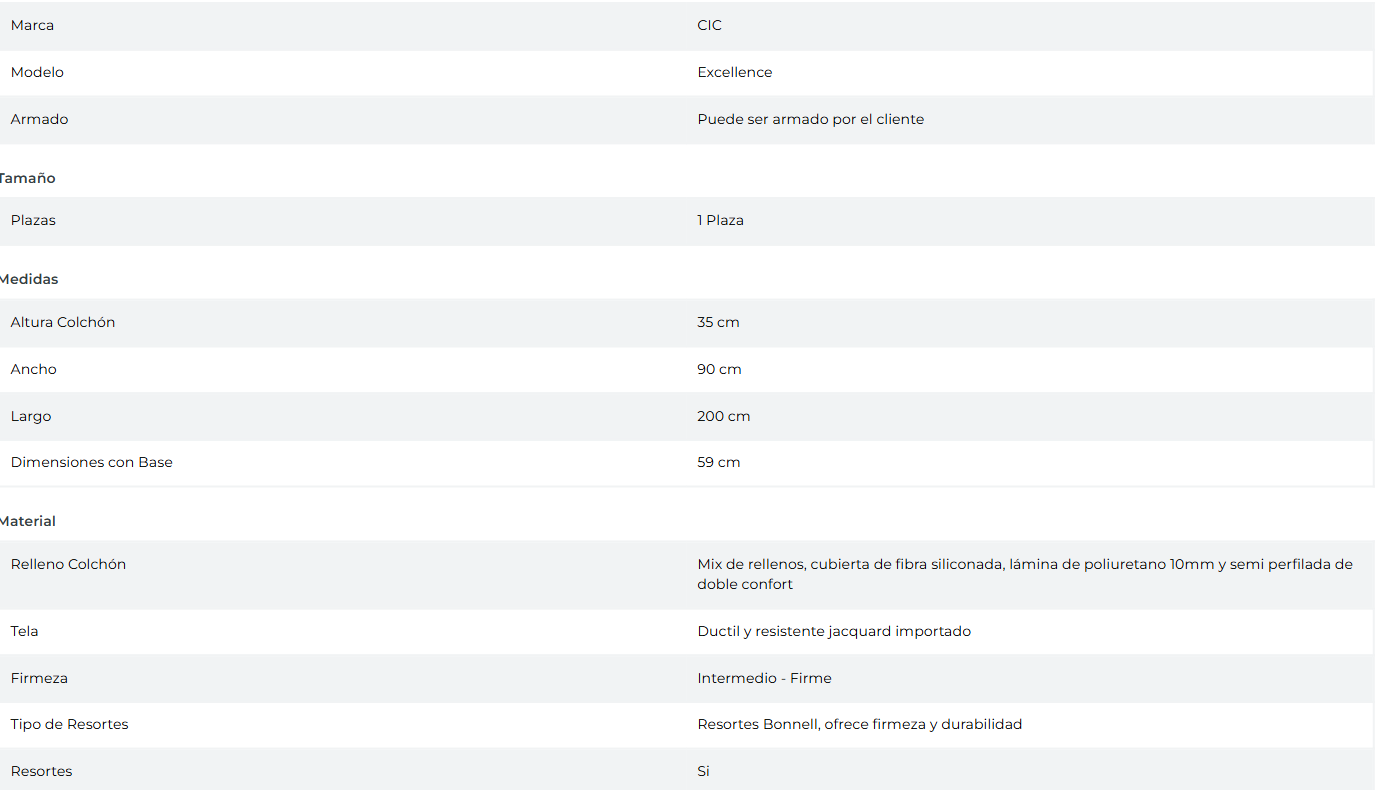
Task: Click the 35 cm height value
Action: 718,322
